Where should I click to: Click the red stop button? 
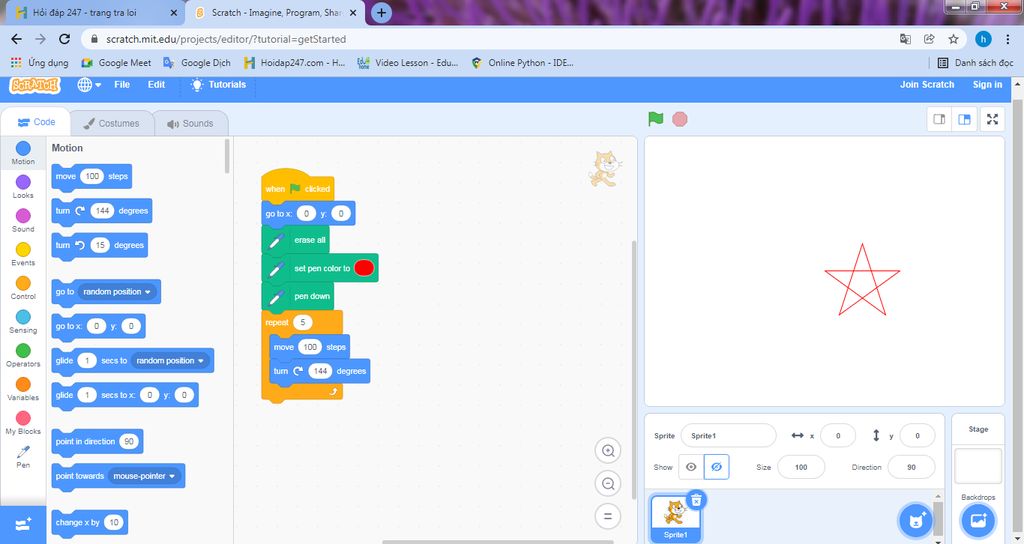pyautogui.click(x=680, y=120)
